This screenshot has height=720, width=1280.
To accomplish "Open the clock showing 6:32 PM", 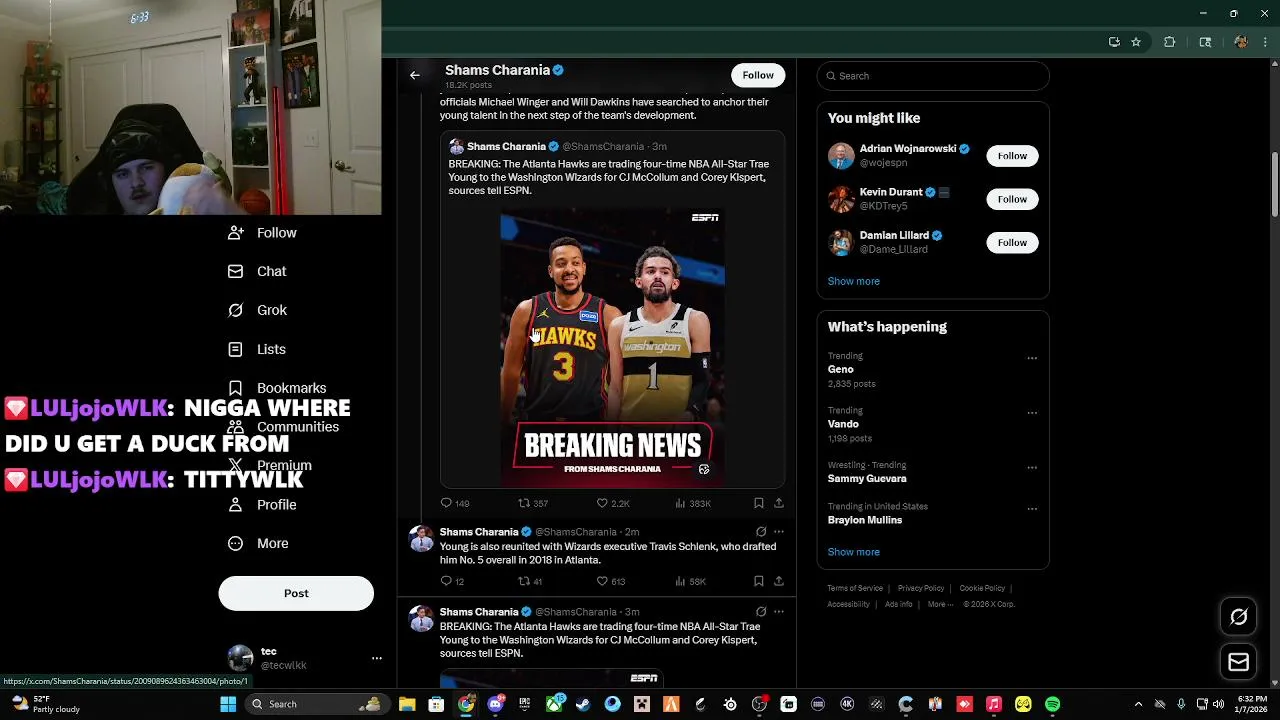I will (x=1251, y=704).
